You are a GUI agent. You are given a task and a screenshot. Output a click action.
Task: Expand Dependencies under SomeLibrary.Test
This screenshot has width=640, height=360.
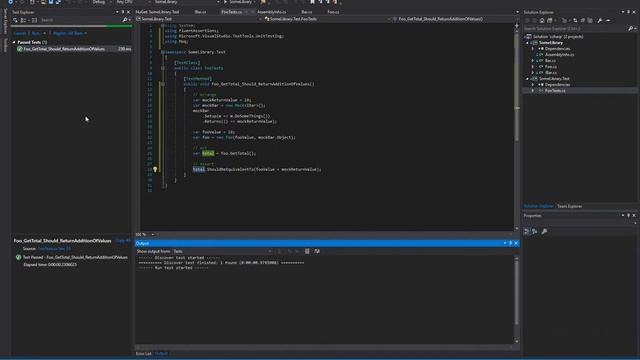point(533,84)
